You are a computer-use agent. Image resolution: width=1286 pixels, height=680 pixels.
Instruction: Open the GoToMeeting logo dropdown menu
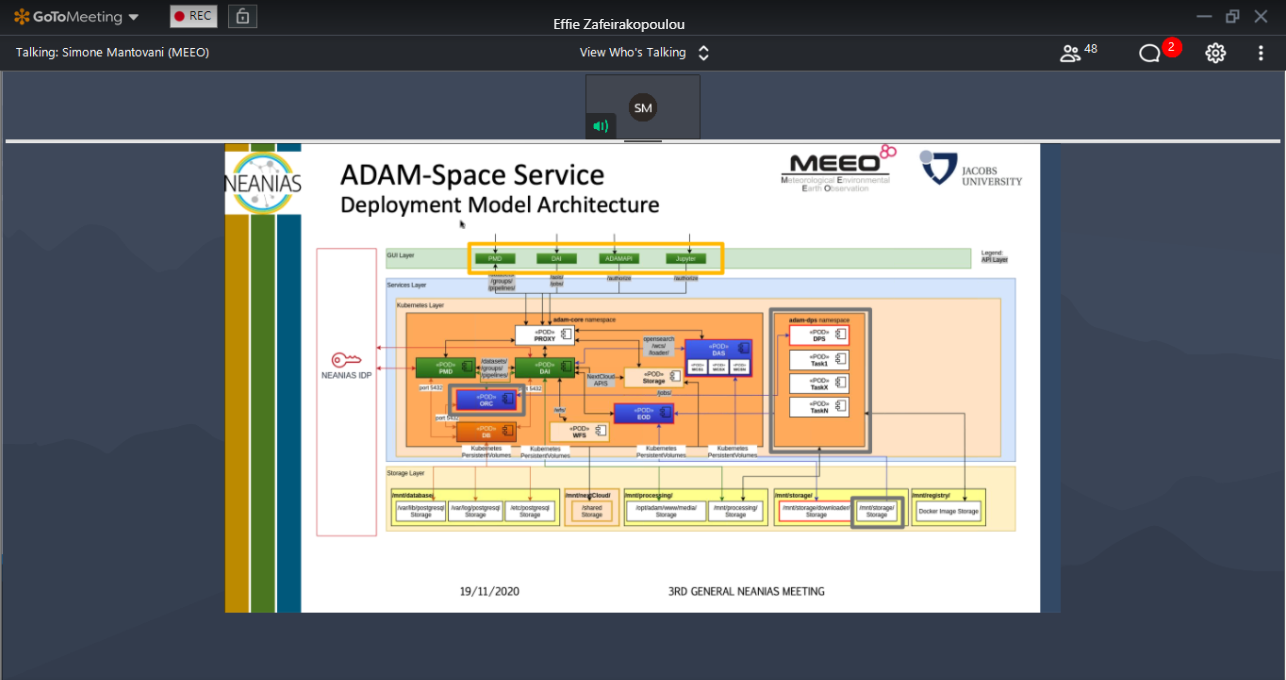76,17
